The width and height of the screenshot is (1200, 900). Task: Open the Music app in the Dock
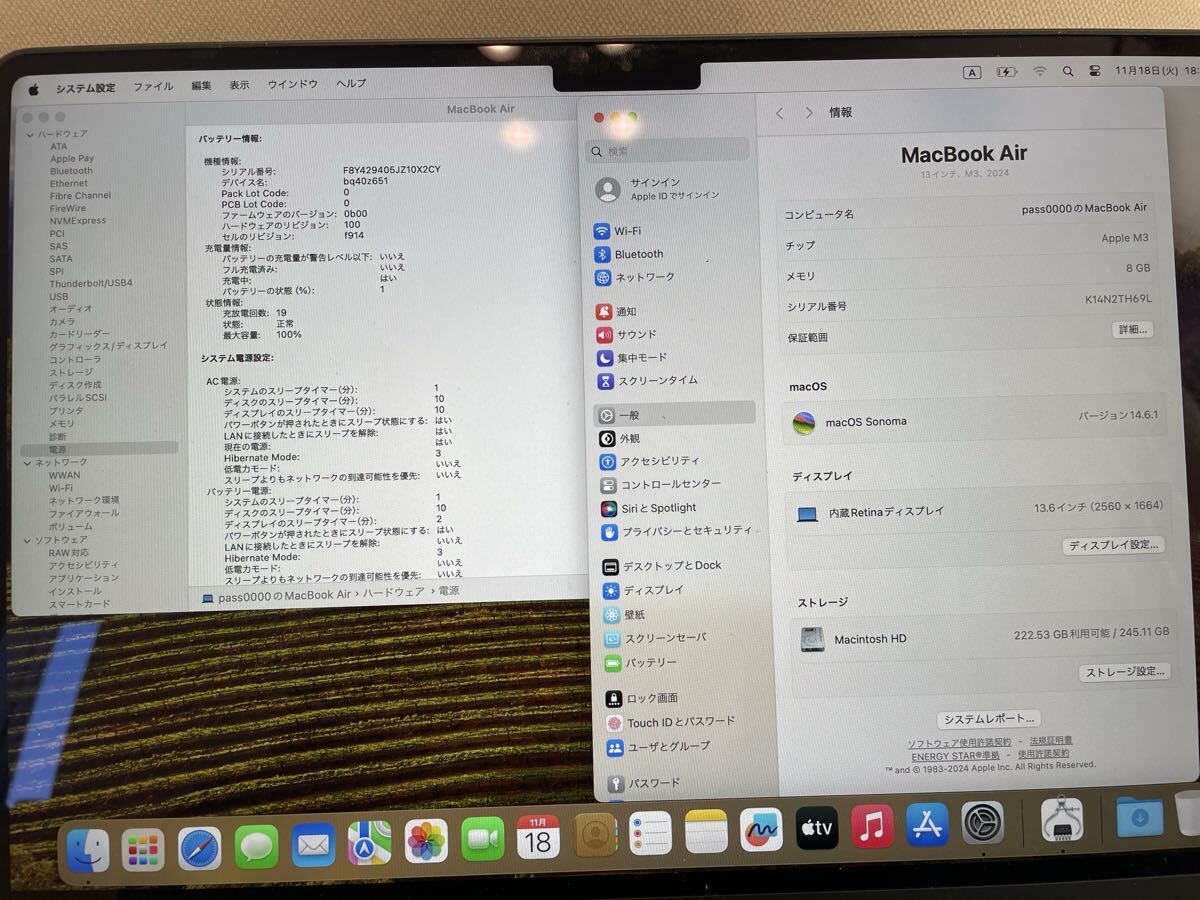[872, 826]
